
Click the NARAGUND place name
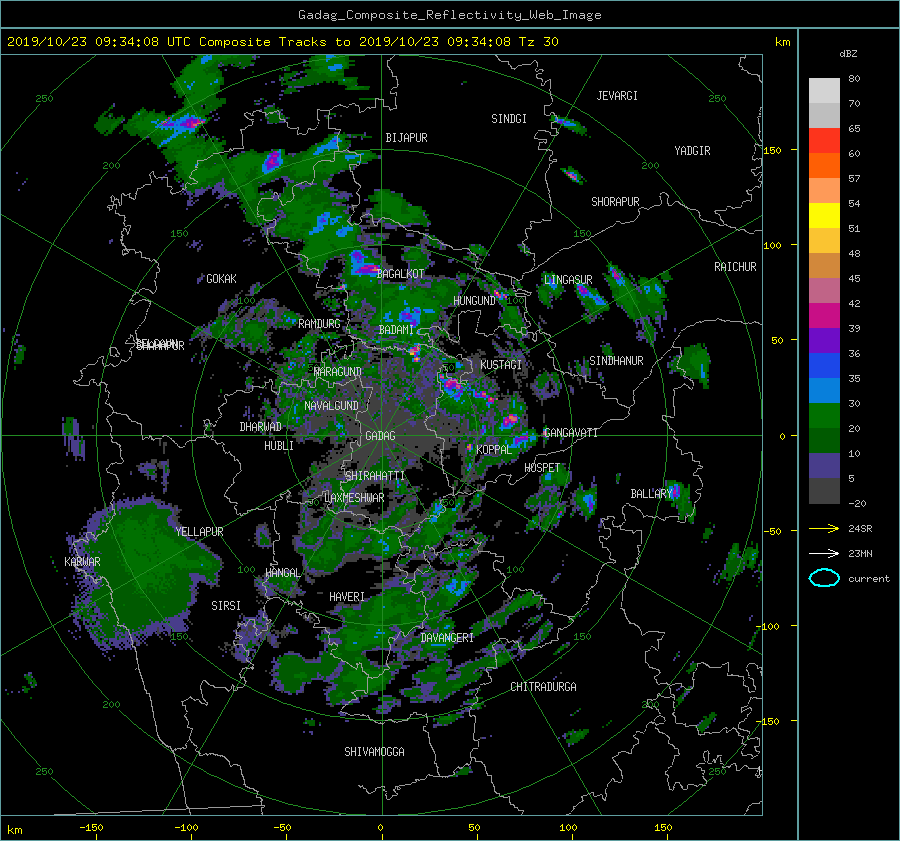coord(337,372)
